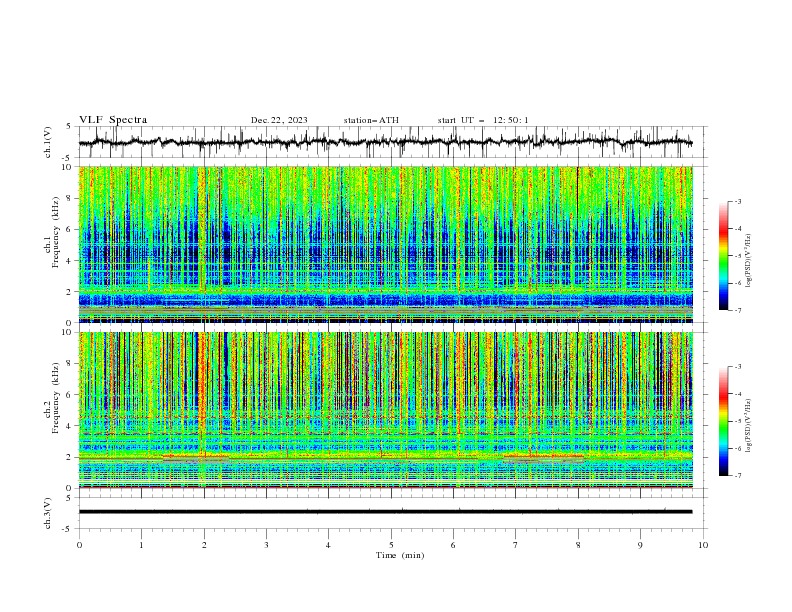
Task: Click the ch.2 PSD color scale bar
Action: coord(723,421)
